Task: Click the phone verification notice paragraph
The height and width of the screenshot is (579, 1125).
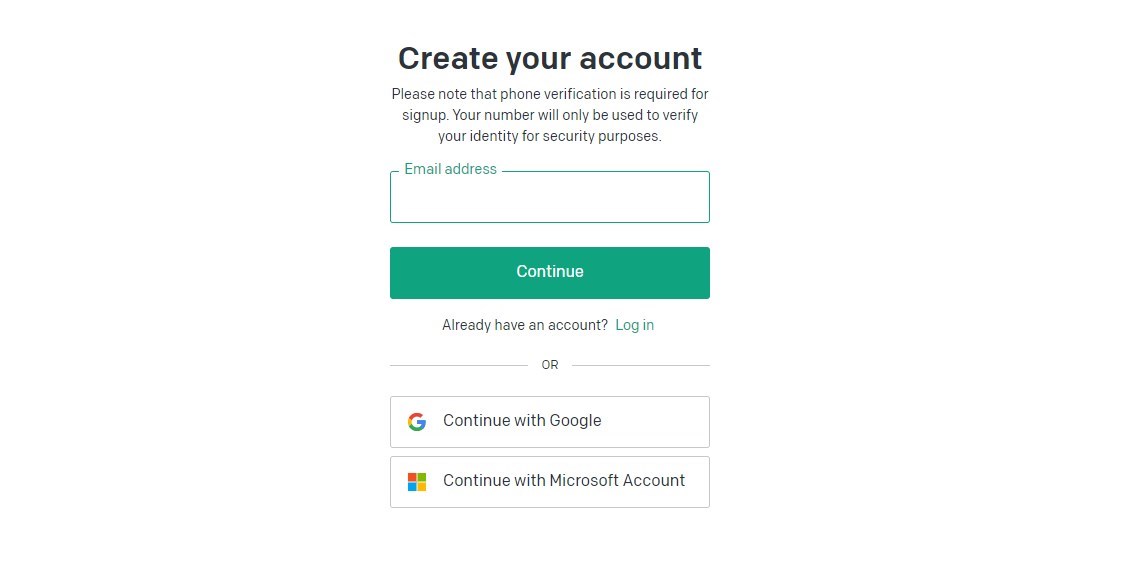Action: (550, 115)
